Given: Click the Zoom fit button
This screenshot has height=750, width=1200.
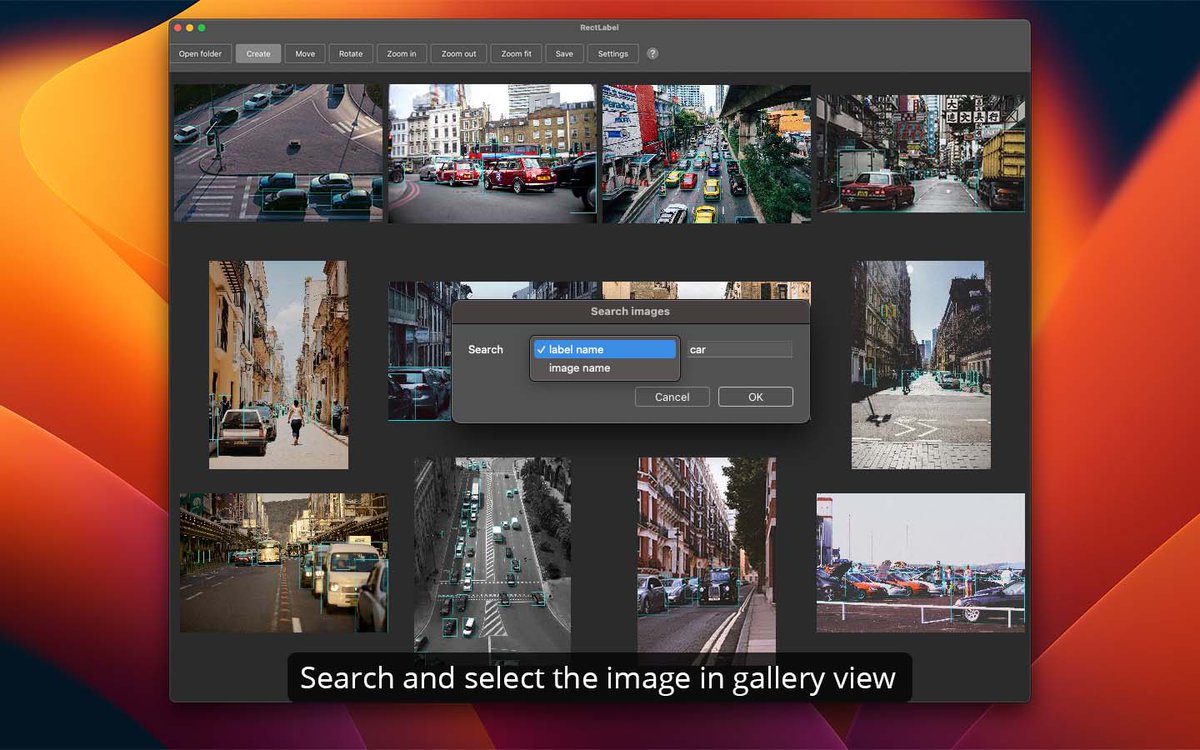Looking at the screenshot, I should click(516, 54).
